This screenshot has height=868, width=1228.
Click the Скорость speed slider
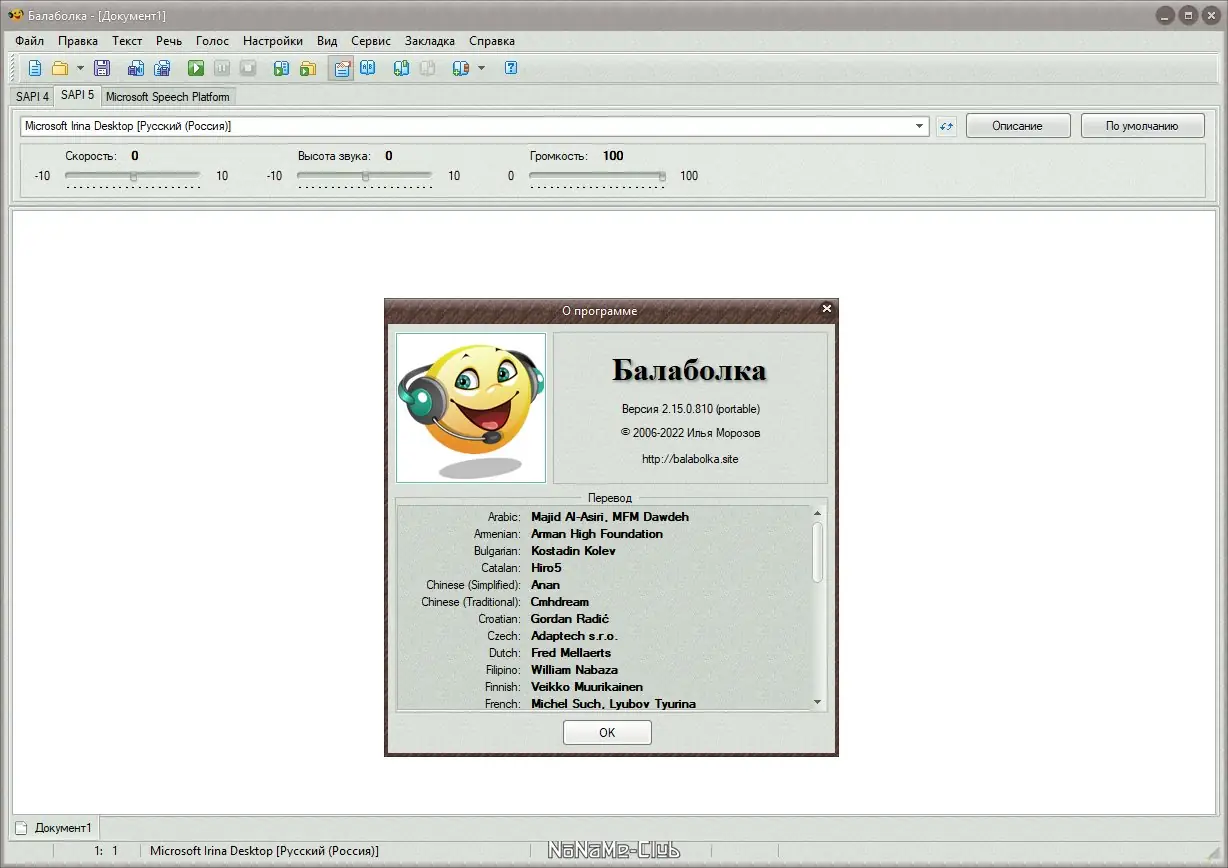(133, 176)
